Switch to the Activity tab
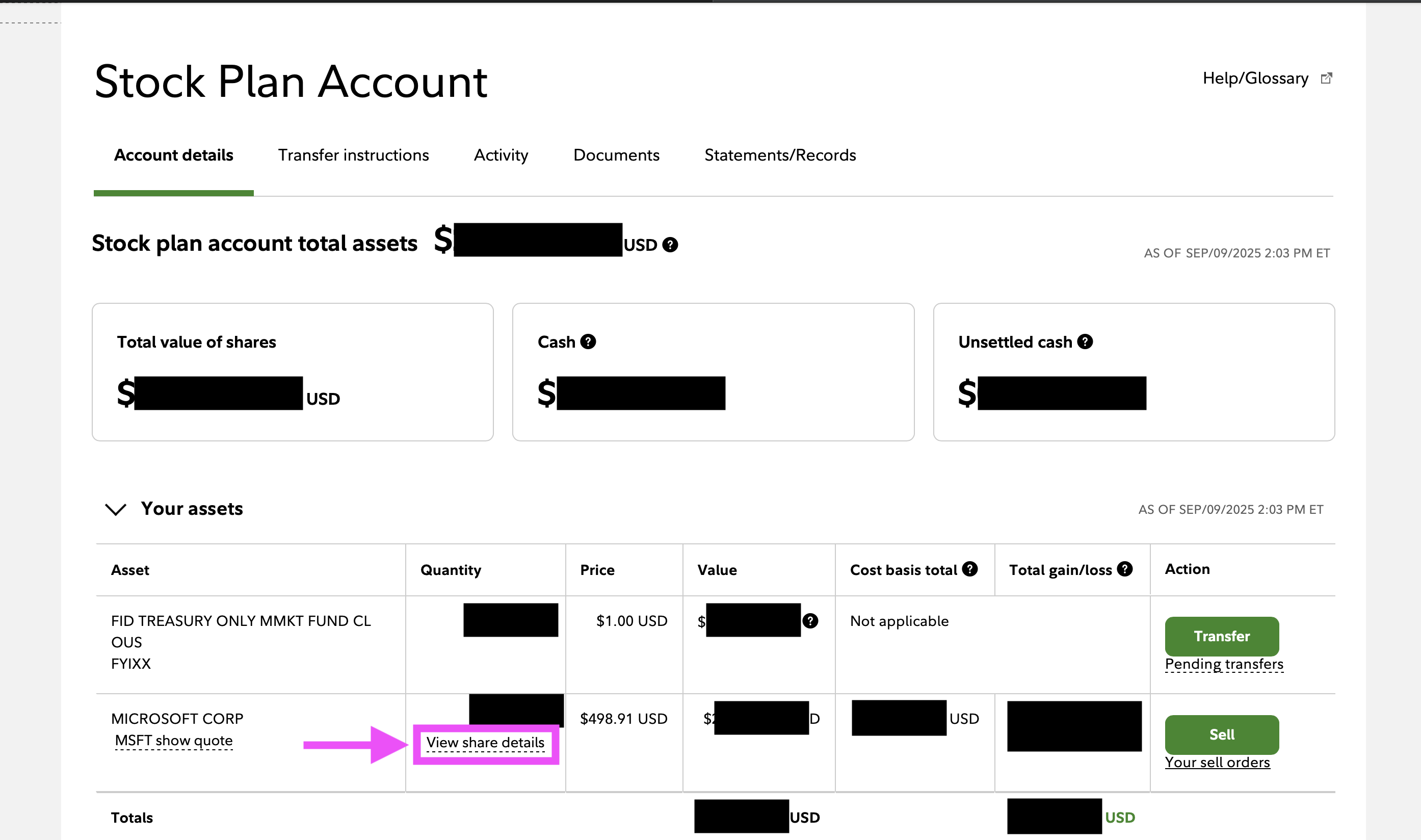Image resolution: width=1421 pixels, height=840 pixels. (501, 155)
